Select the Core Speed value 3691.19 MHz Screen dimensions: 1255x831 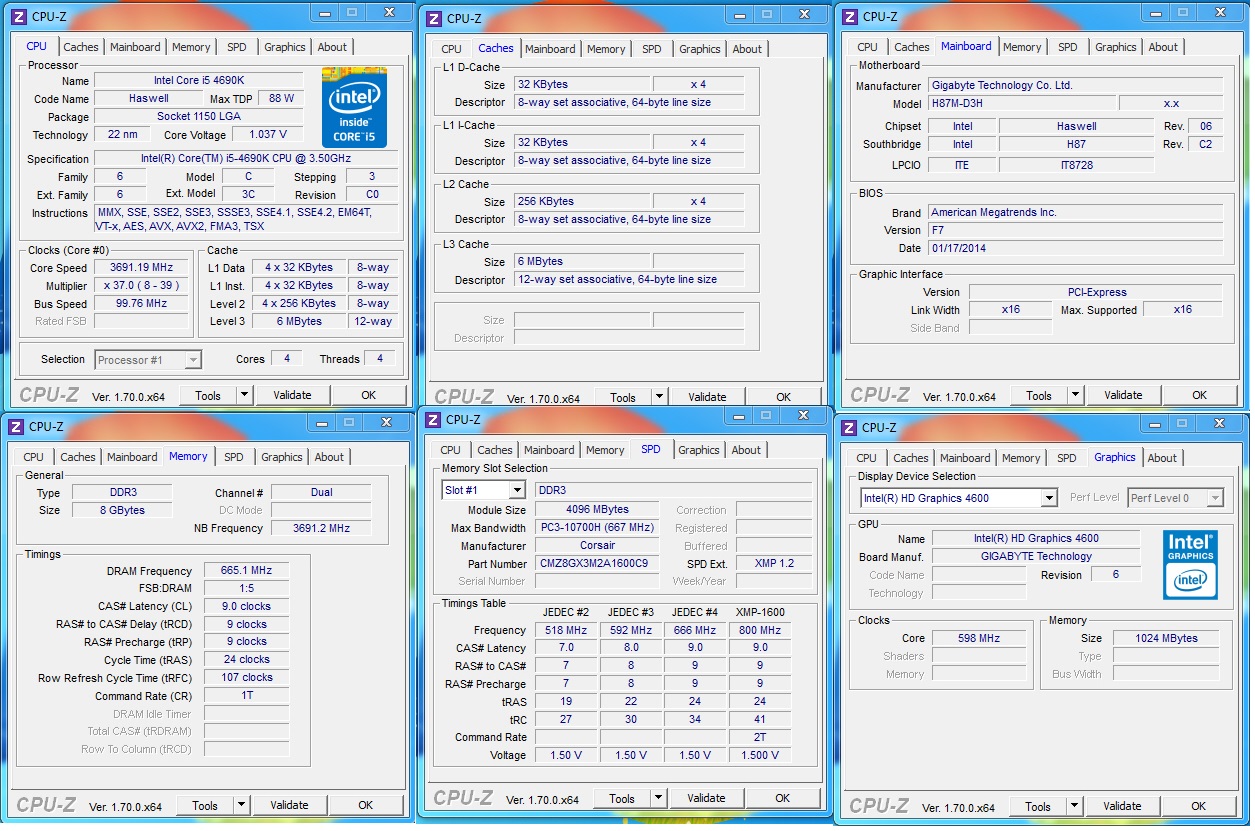point(141,267)
